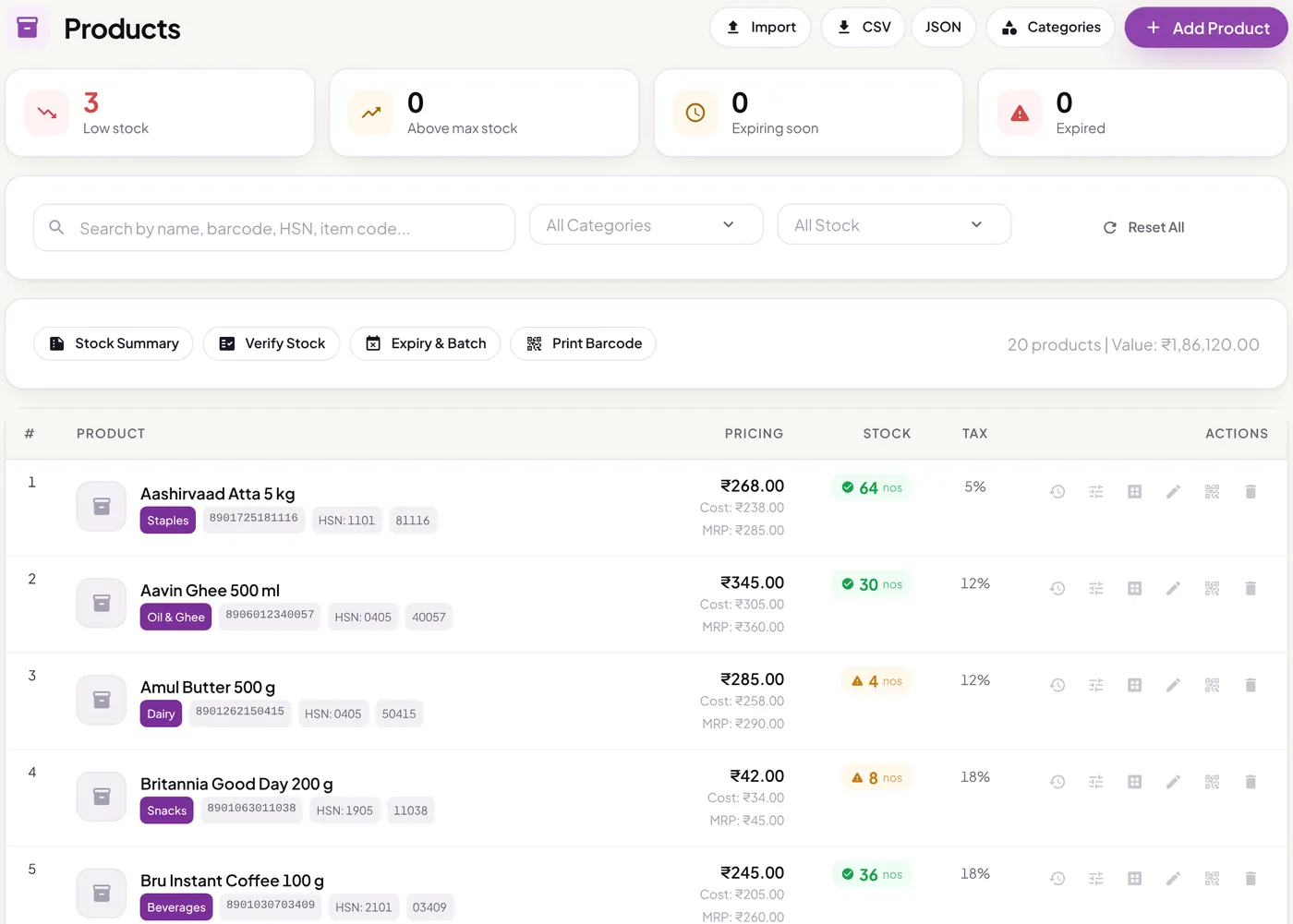Viewport: 1293px width, 924px height.
Task: Click Verify Stock button
Action: [272, 343]
